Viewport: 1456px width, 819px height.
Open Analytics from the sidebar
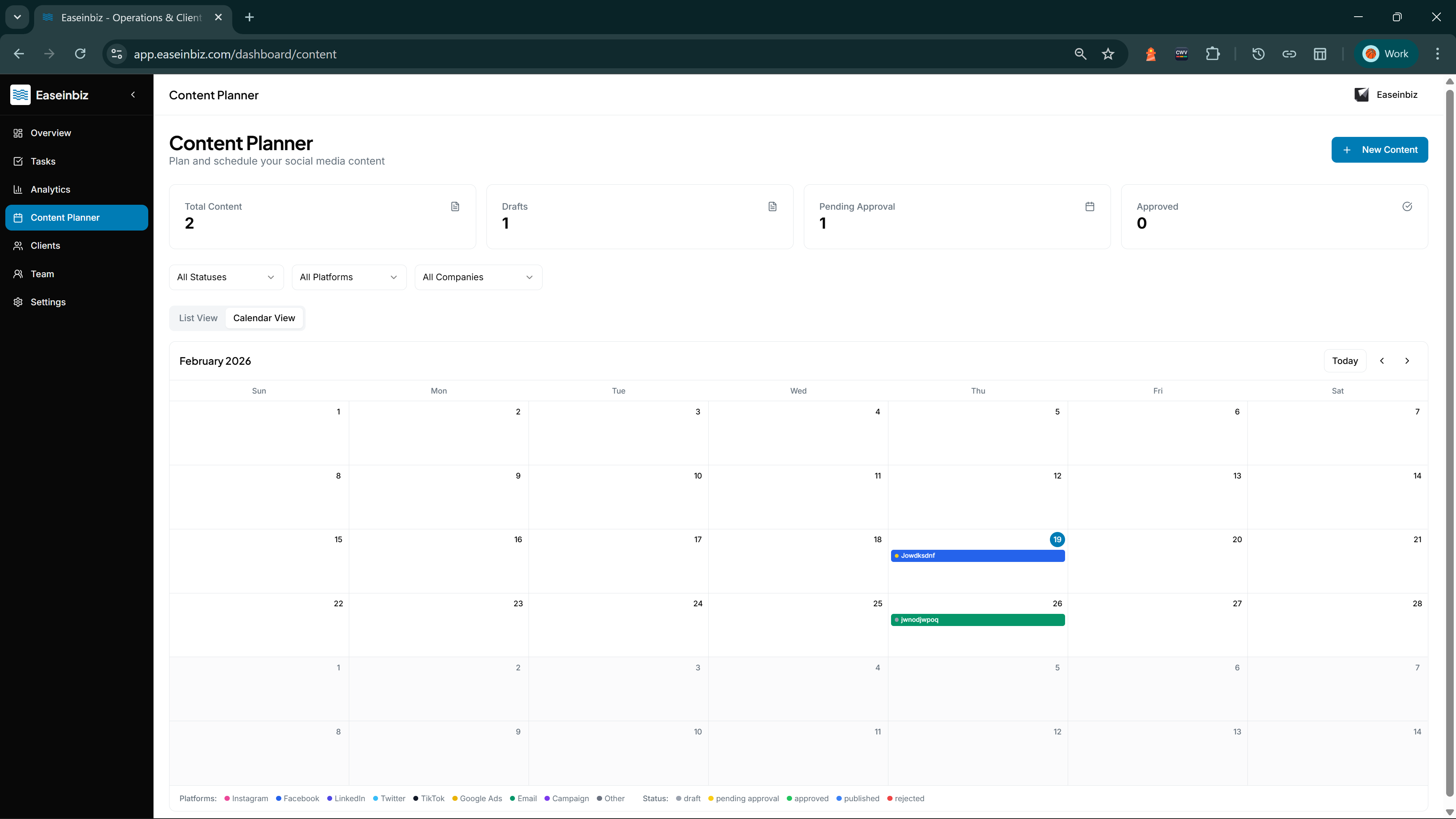[50, 189]
